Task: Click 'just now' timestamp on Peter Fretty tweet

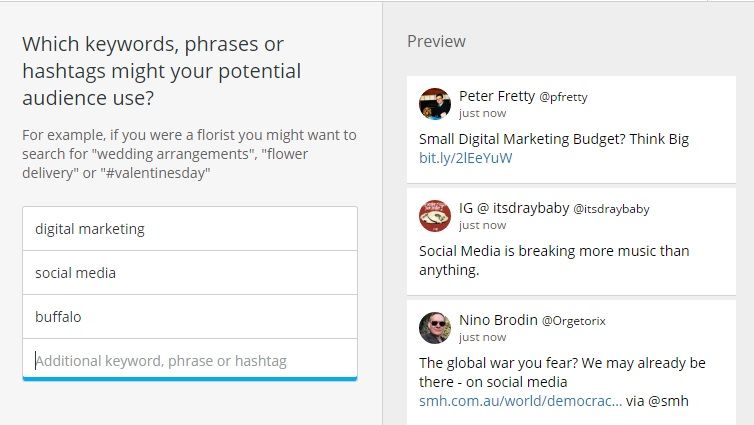Action: coord(482,113)
